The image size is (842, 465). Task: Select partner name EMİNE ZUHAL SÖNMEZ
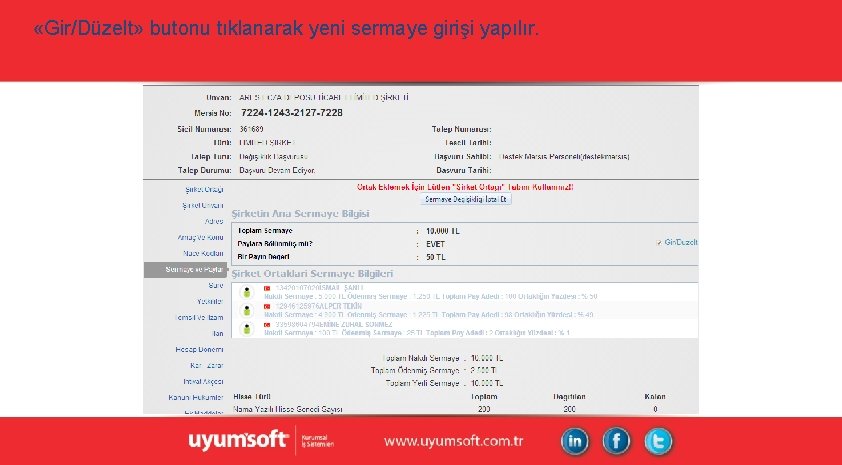click(x=355, y=324)
